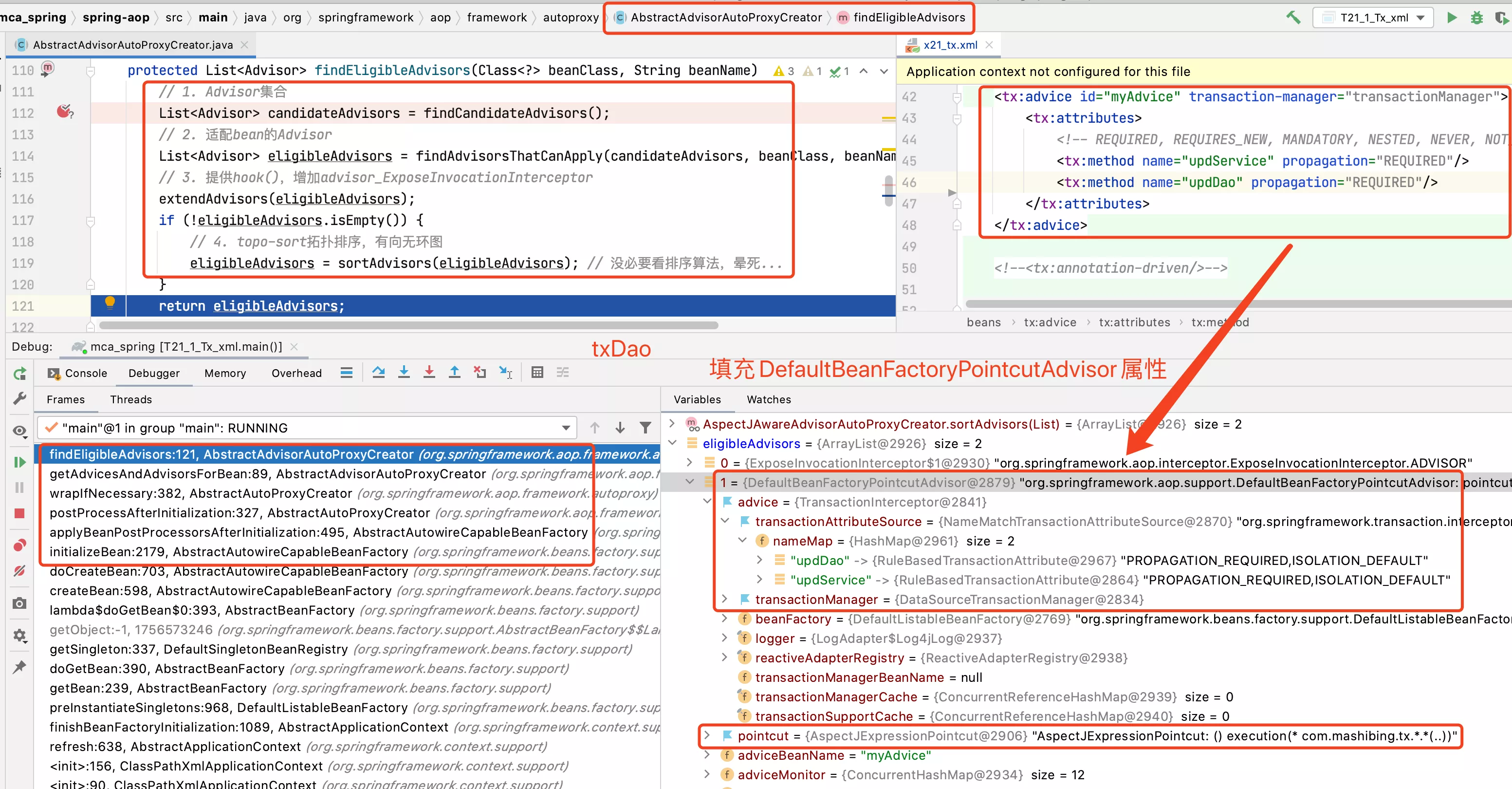Image resolution: width=1512 pixels, height=789 pixels.
Task: Click the Build project hammer icon
Action: (1293, 17)
